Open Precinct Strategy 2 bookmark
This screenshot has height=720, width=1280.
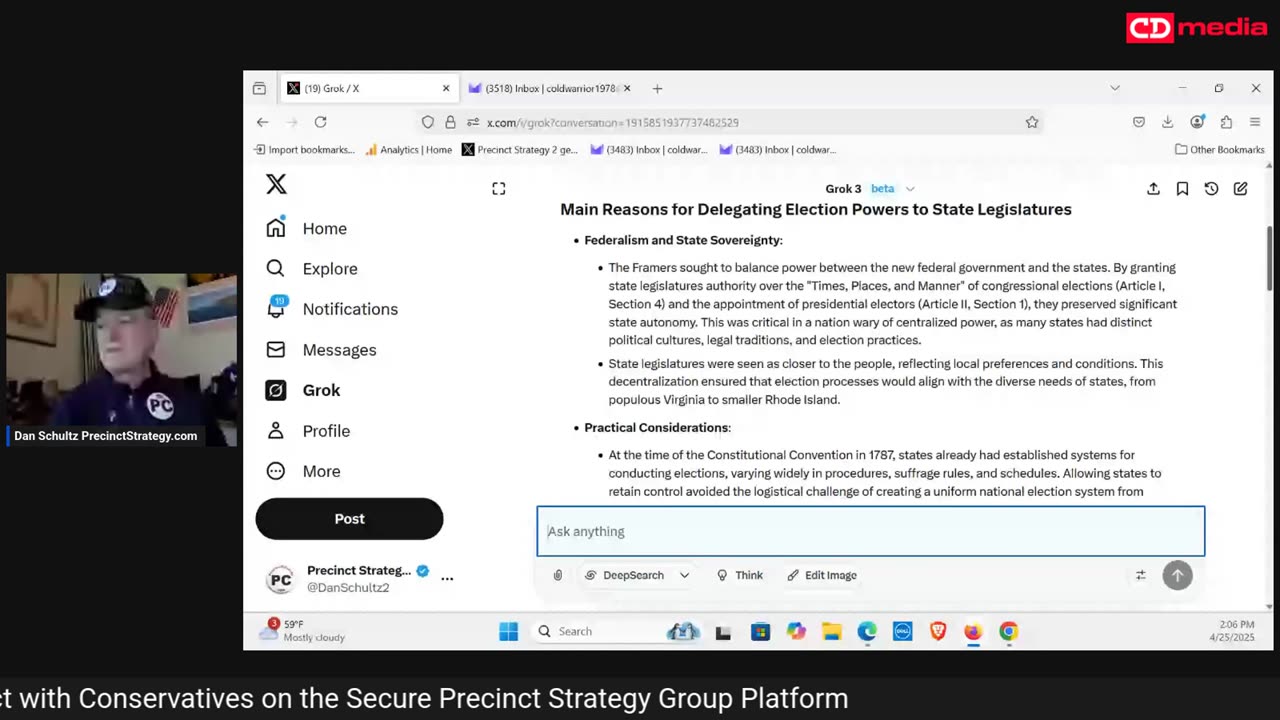click(519, 150)
